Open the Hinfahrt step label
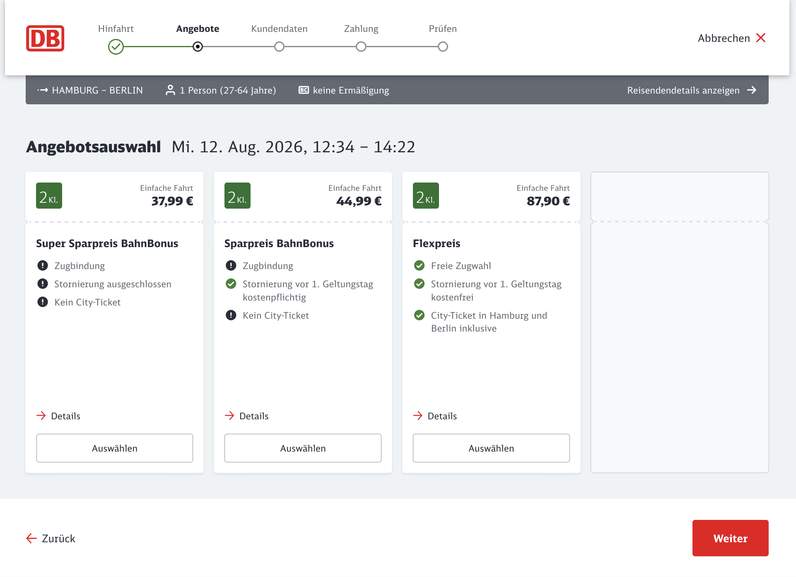The height and width of the screenshot is (577, 796). [x=116, y=29]
